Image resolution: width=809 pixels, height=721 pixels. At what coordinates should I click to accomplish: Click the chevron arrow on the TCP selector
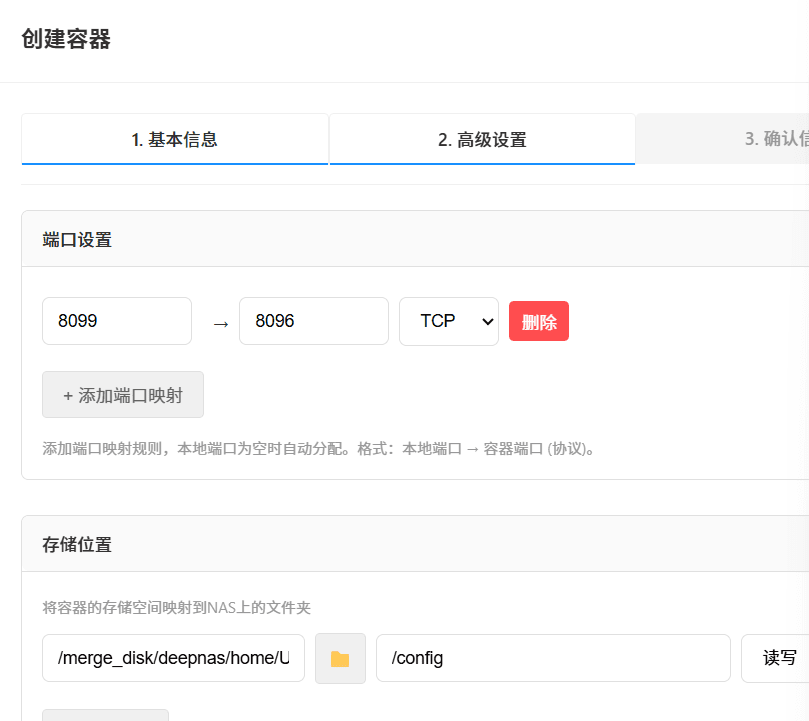(x=487, y=321)
